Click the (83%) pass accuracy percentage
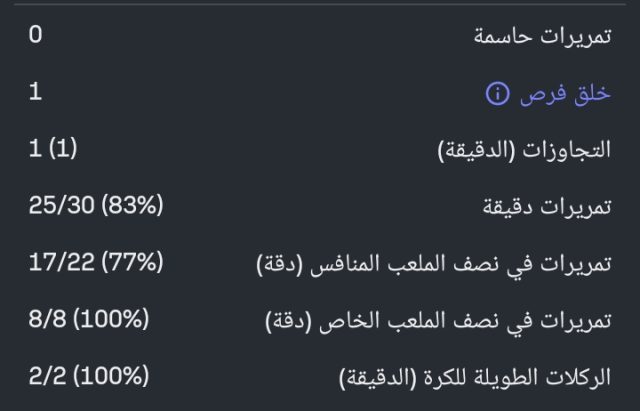This screenshot has height=411, width=640. point(131,207)
